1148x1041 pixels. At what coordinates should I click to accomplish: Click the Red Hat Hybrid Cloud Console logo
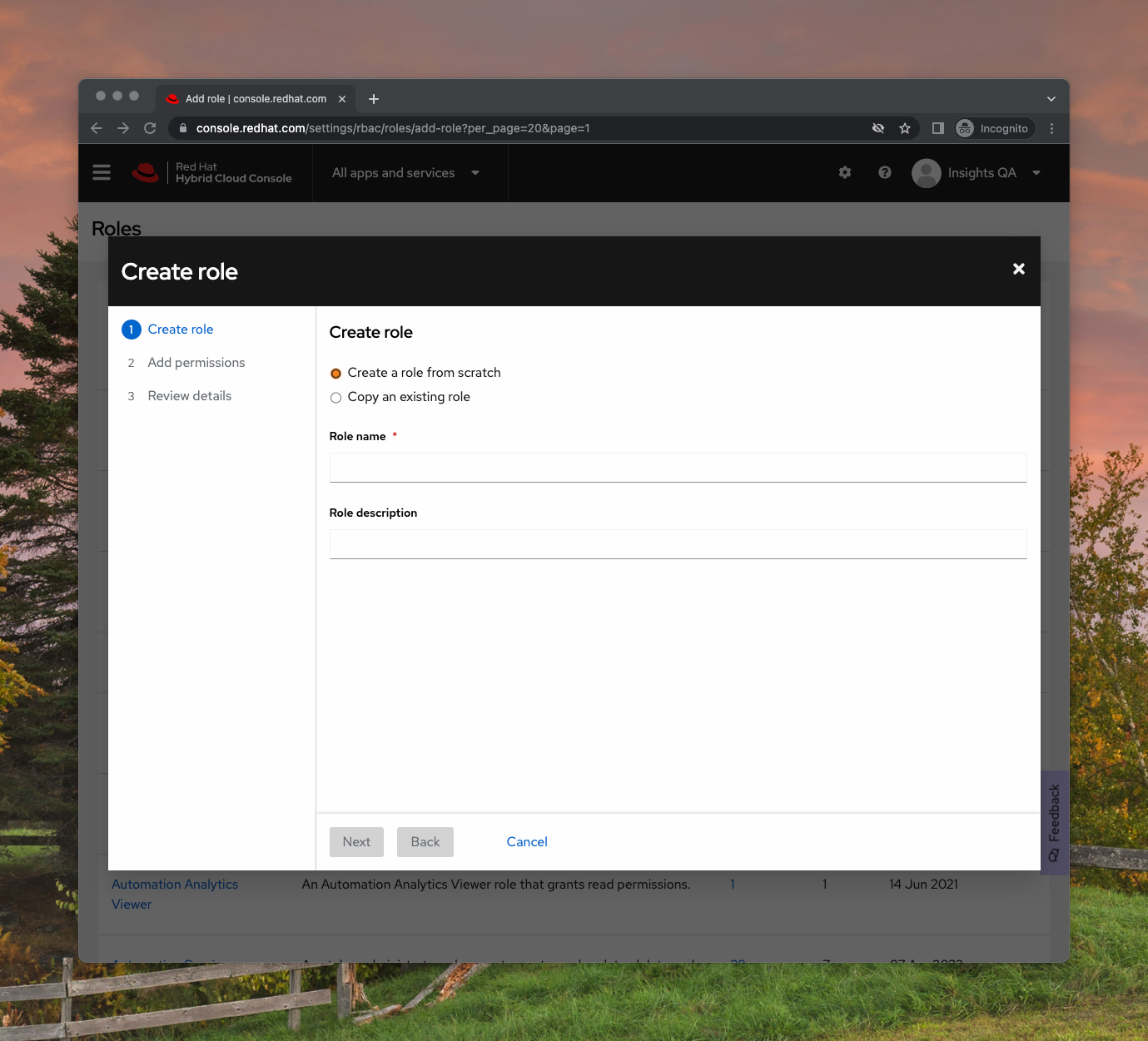(x=212, y=172)
